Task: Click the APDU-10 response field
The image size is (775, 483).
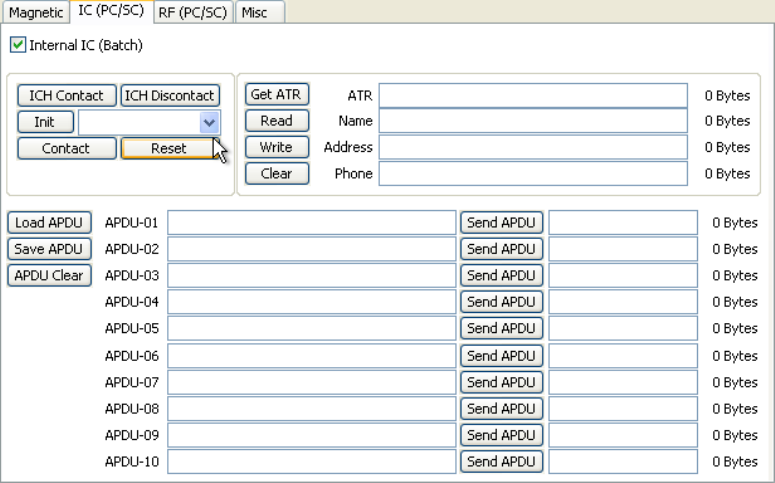Action: pos(623,462)
